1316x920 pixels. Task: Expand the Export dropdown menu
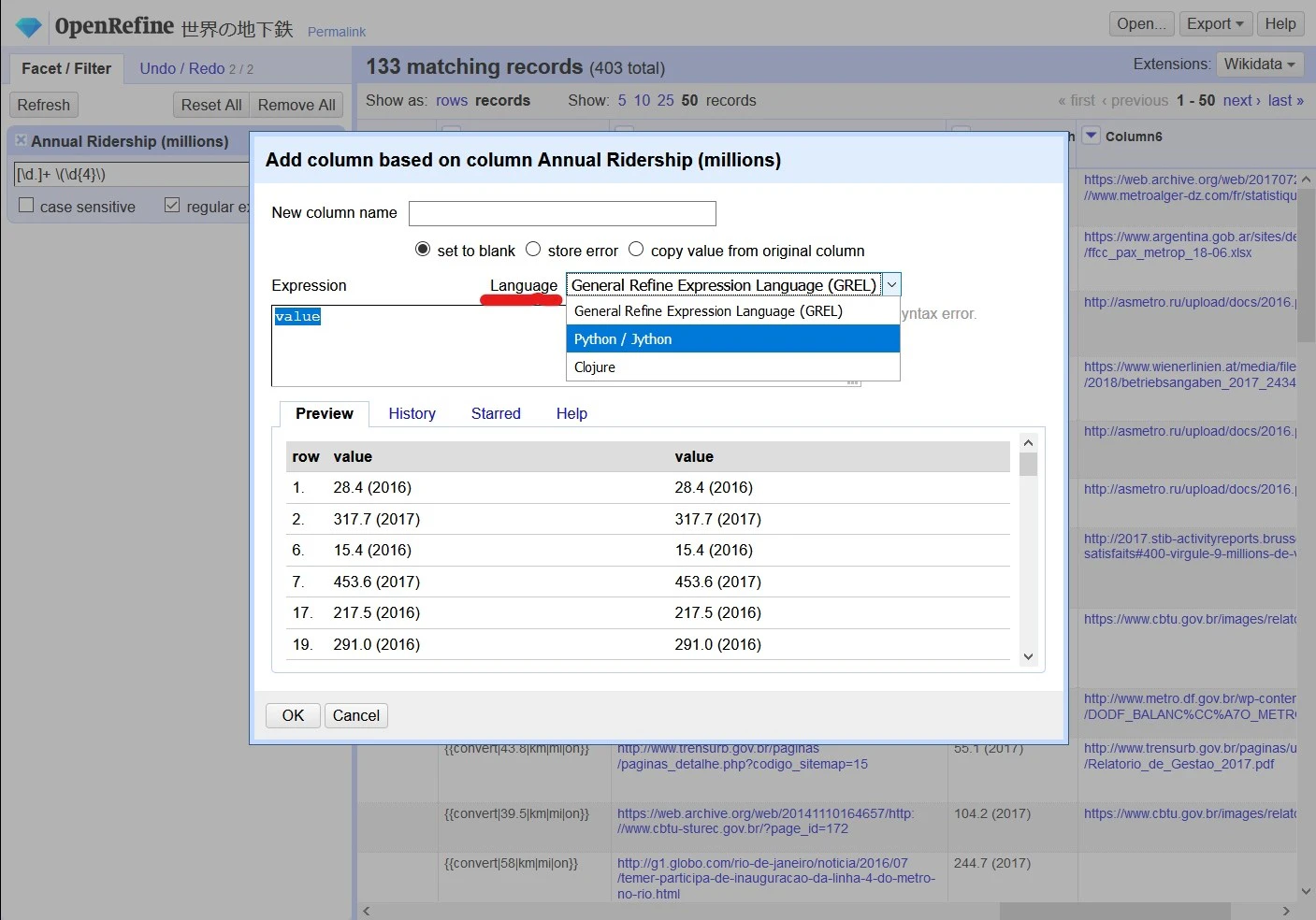point(1215,23)
